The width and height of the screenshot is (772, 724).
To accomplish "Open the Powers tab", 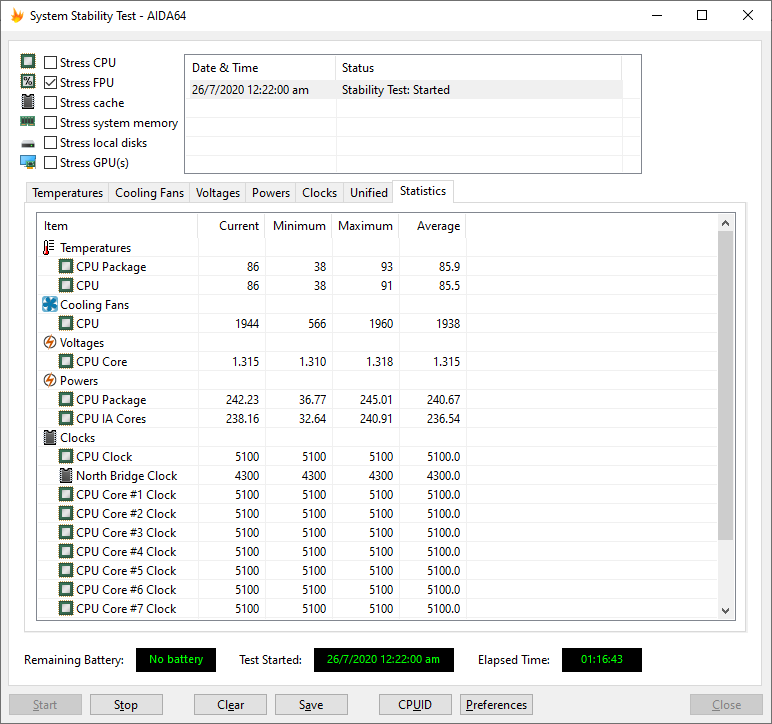I will (x=271, y=193).
